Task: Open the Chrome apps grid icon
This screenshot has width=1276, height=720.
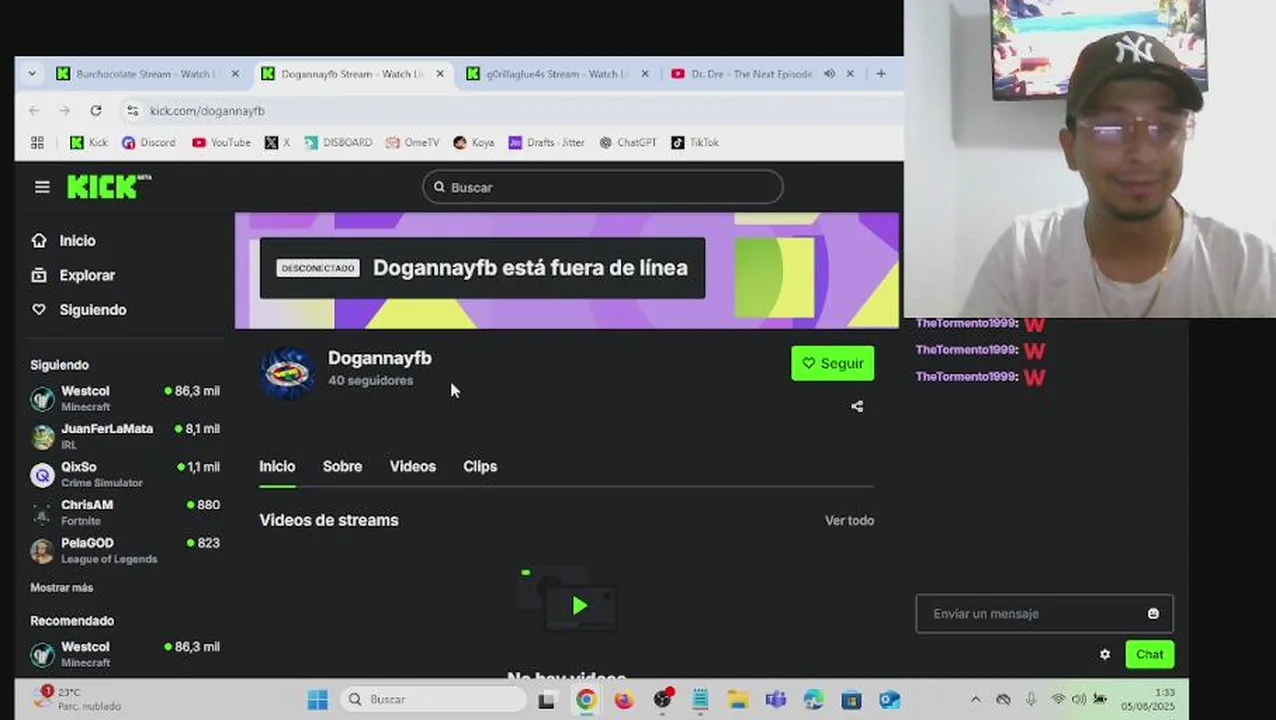Action: coord(37,143)
